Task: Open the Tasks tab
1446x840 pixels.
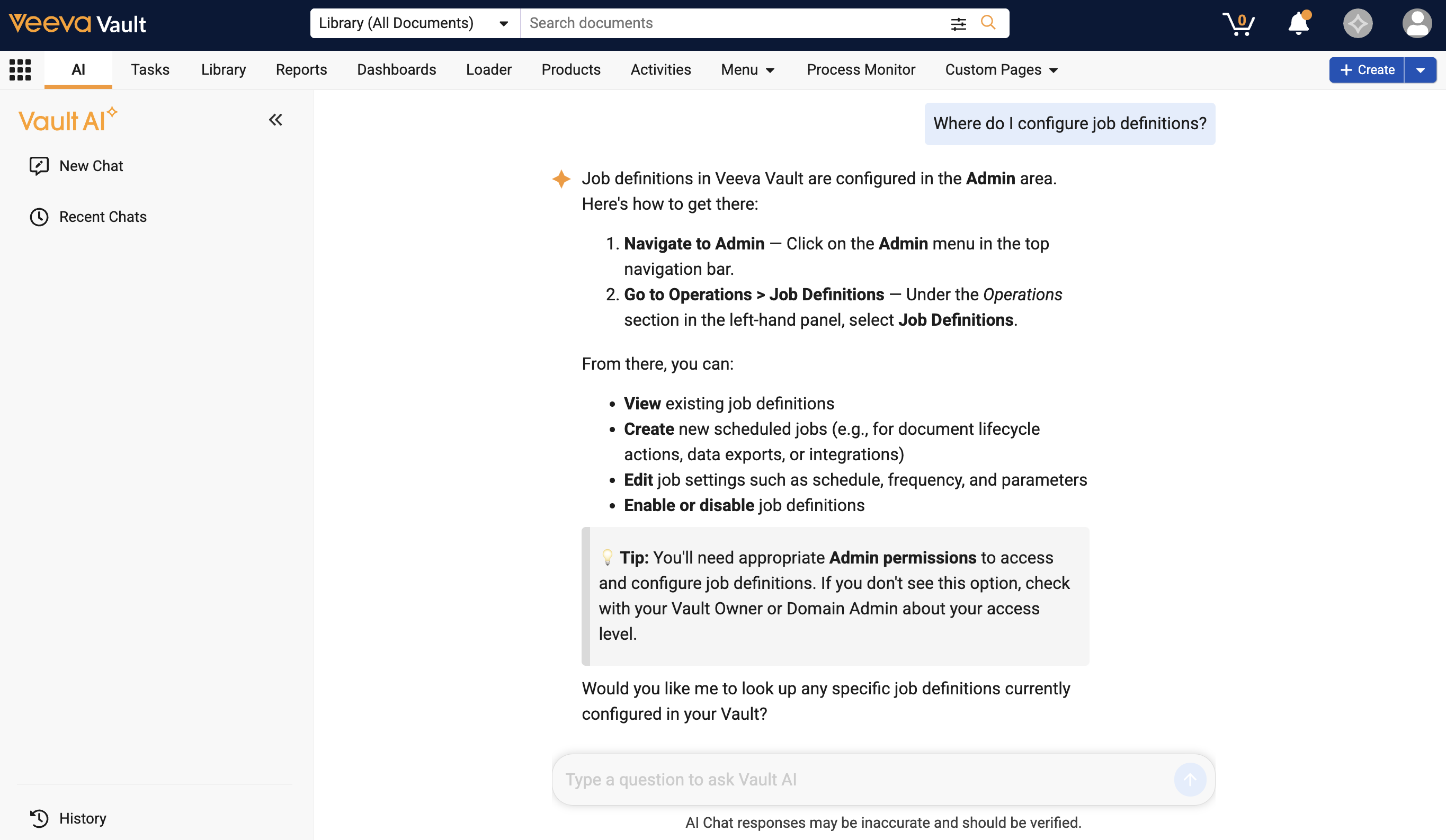Action: tap(150, 70)
